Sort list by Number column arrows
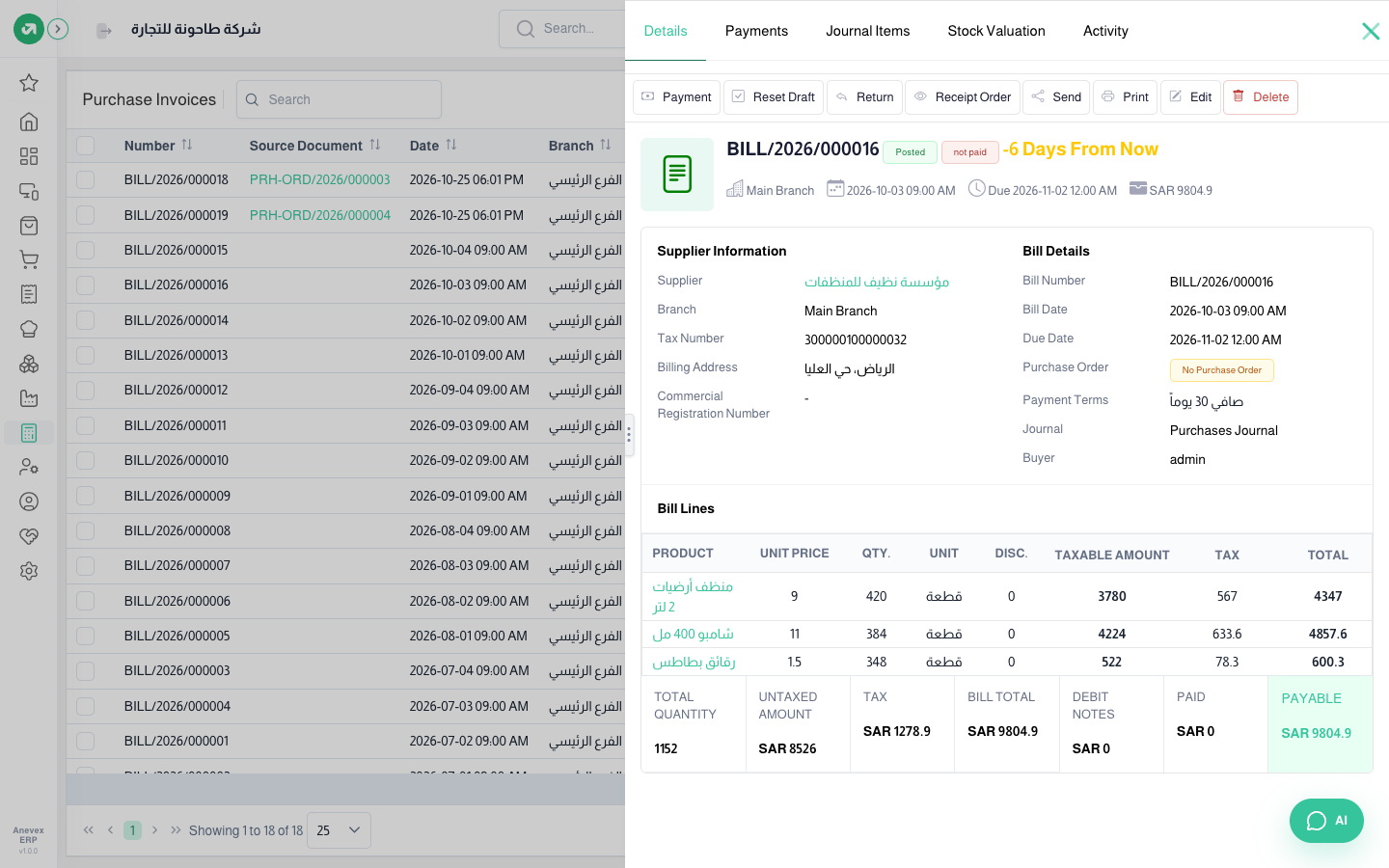 coord(187,145)
